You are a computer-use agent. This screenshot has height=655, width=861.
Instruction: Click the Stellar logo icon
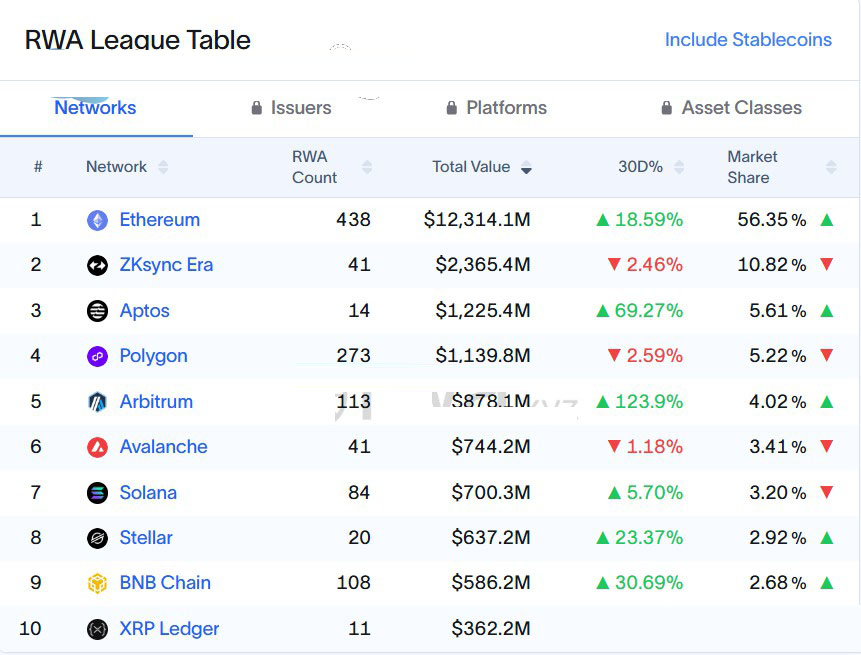97,538
